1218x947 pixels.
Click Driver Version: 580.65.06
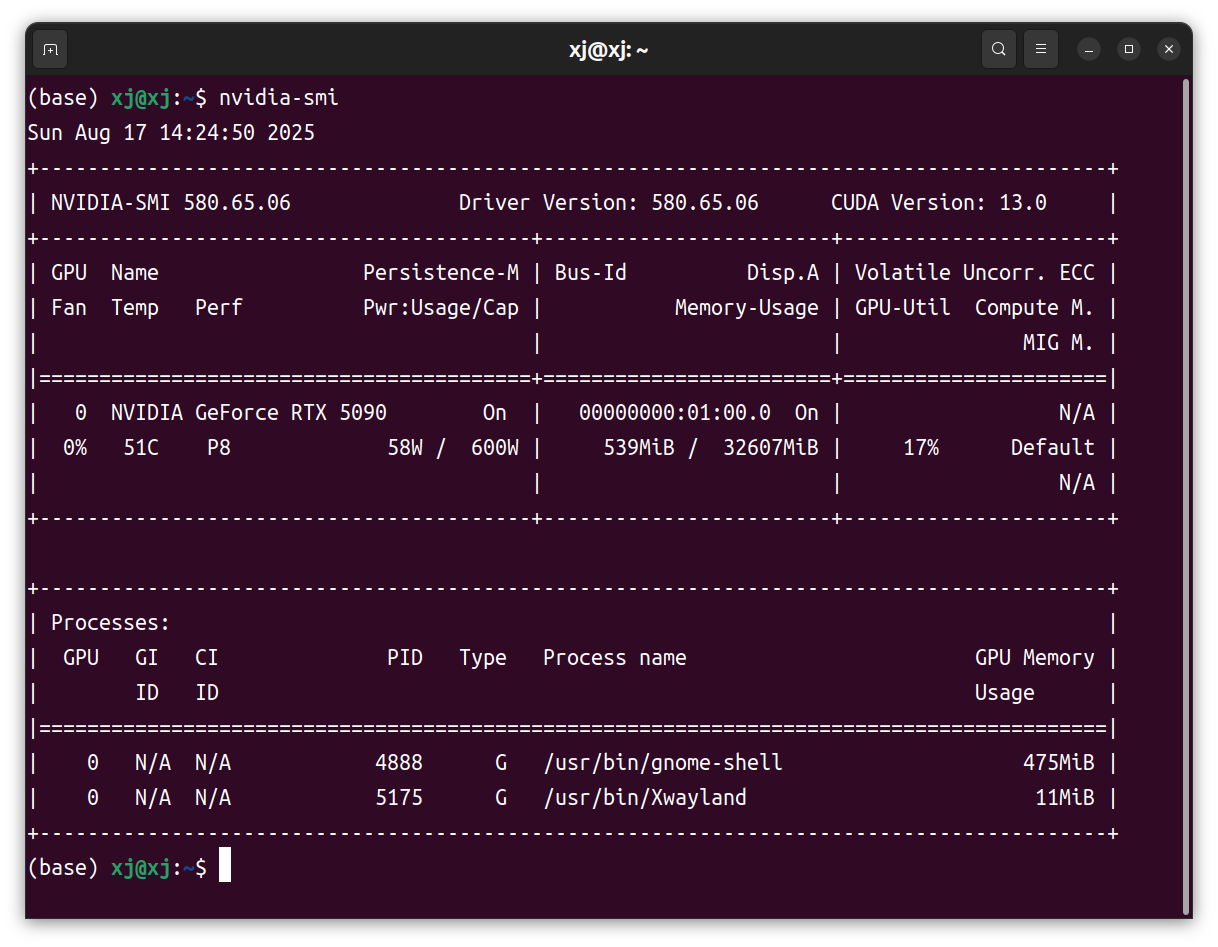pyautogui.click(x=609, y=203)
